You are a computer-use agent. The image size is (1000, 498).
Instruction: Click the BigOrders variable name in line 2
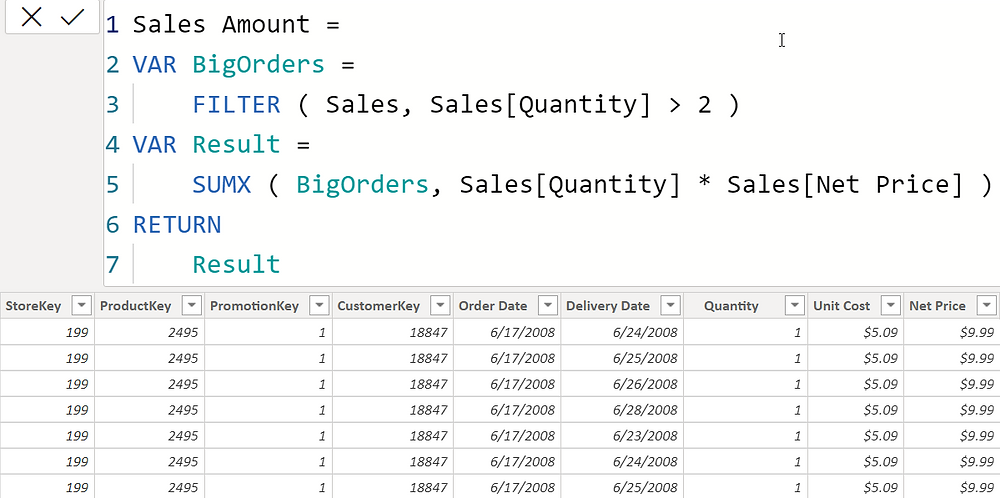(258, 64)
